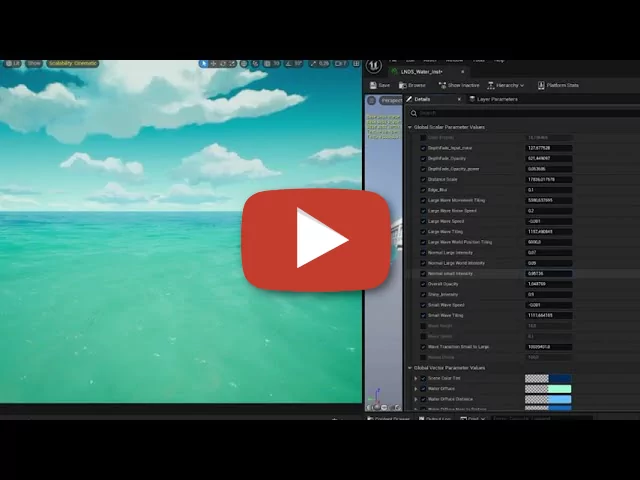Toggle the Scene Color Tint checkbox

pyautogui.click(x=423, y=378)
